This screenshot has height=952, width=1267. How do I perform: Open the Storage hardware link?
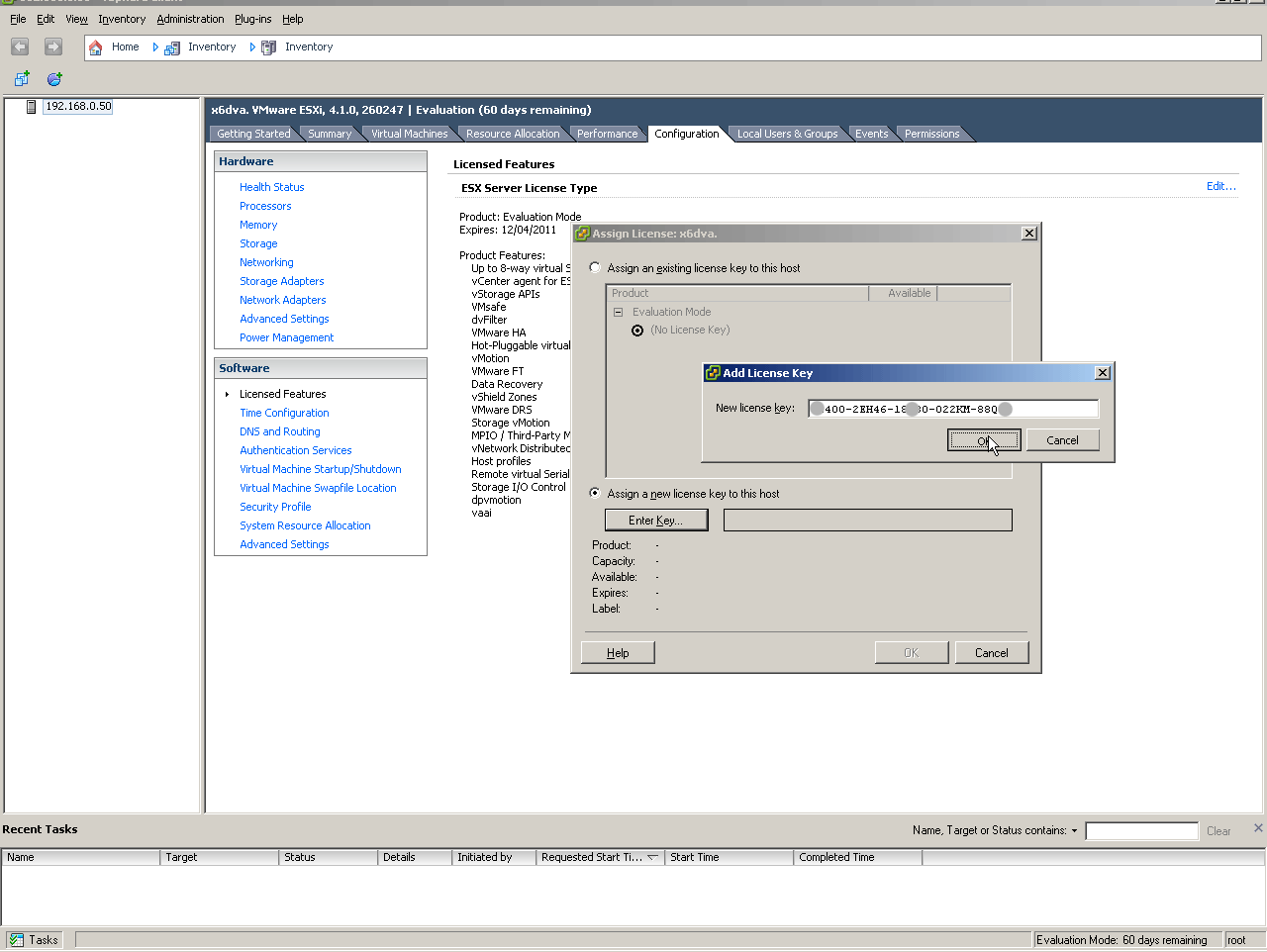(x=258, y=243)
